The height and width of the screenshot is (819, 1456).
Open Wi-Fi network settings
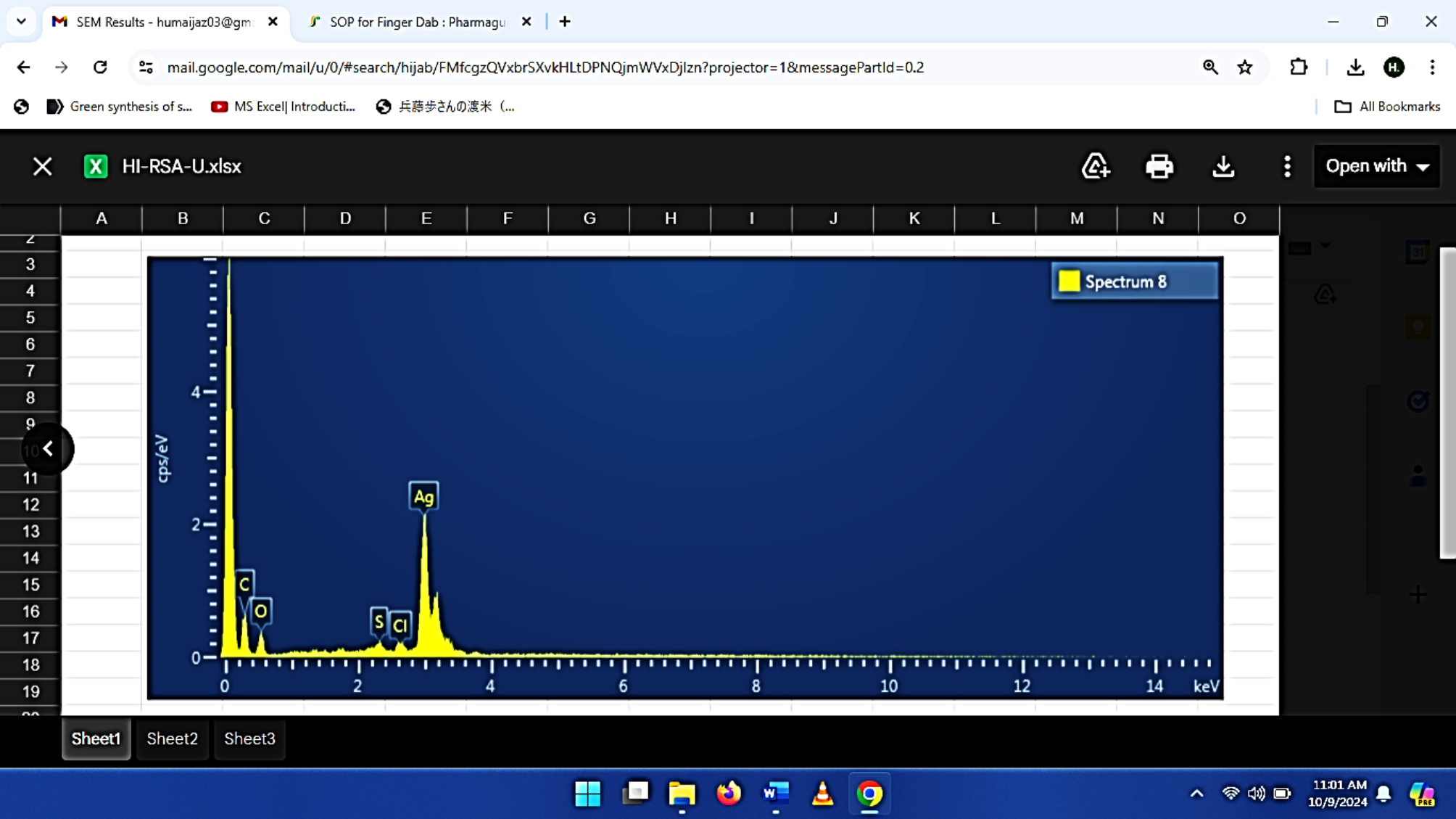[1230, 794]
